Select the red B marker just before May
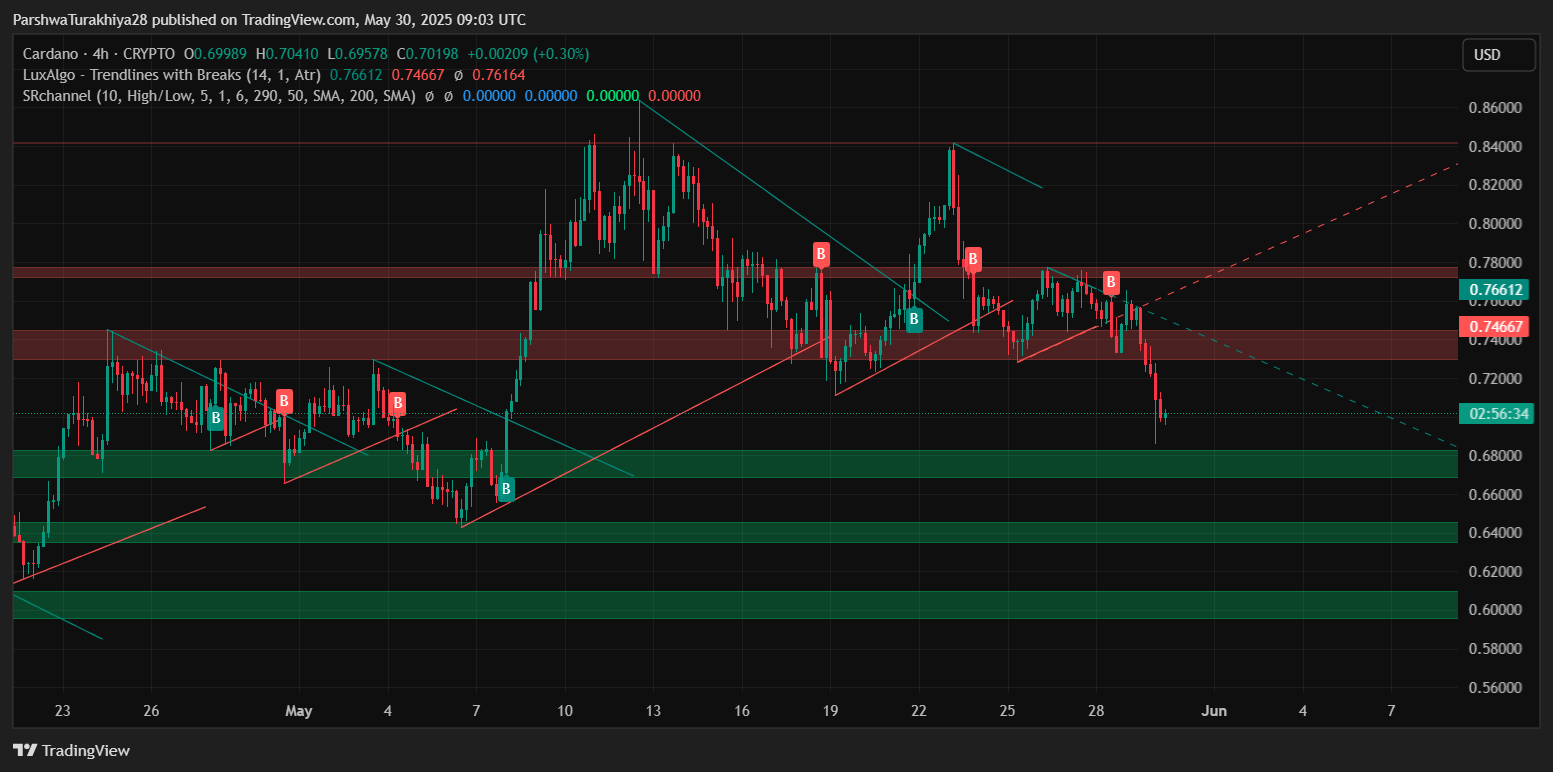This screenshot has width=1553, height=772. click(284, 402)
